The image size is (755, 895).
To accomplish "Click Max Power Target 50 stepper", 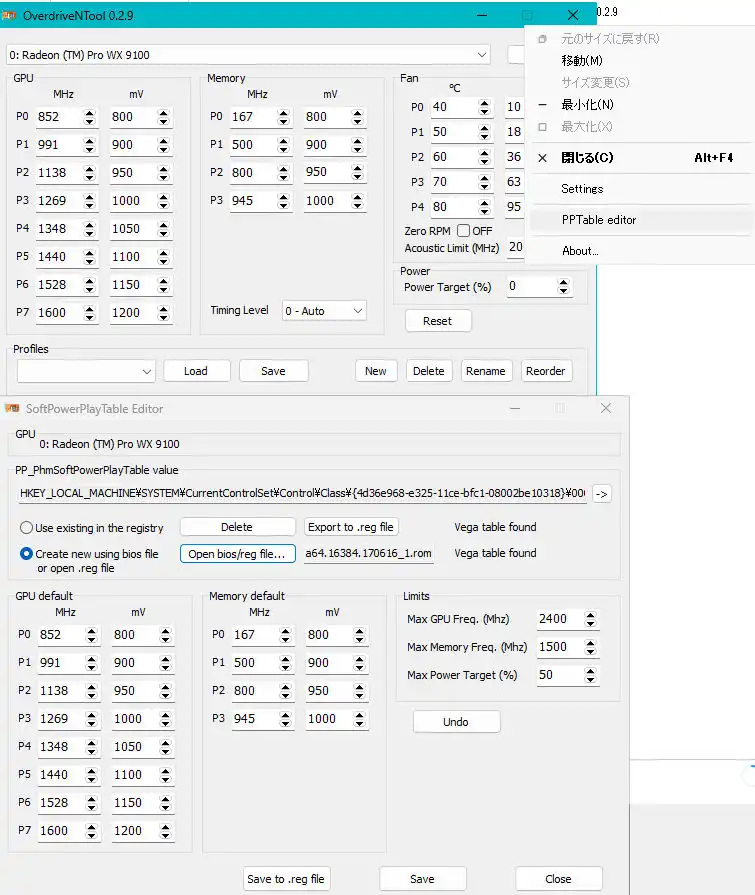I will tap(591, 675).
